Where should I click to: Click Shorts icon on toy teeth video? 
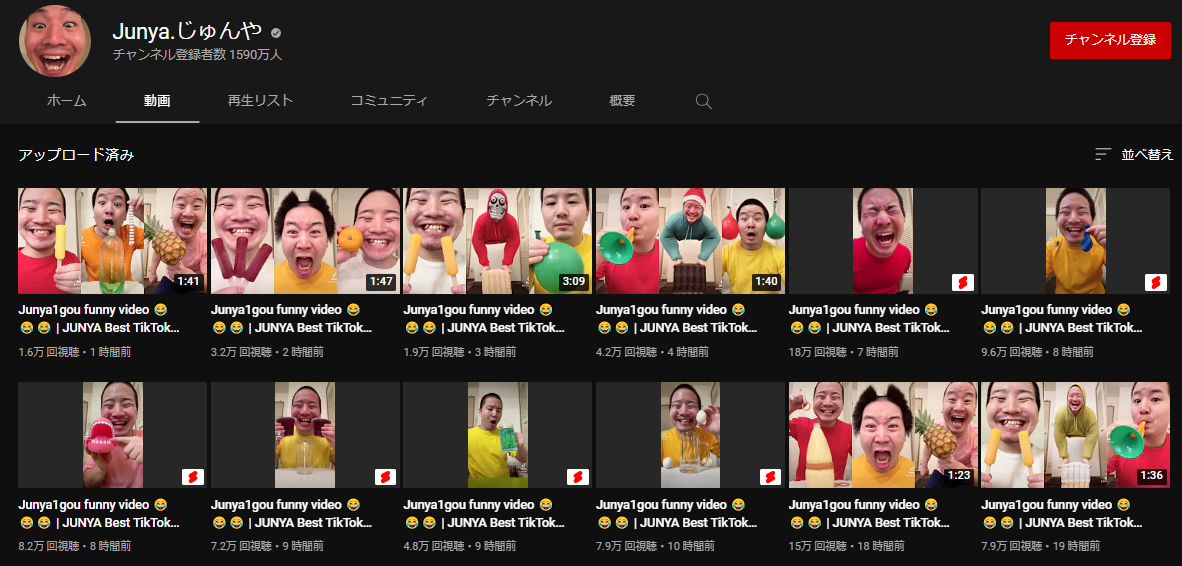192,477
